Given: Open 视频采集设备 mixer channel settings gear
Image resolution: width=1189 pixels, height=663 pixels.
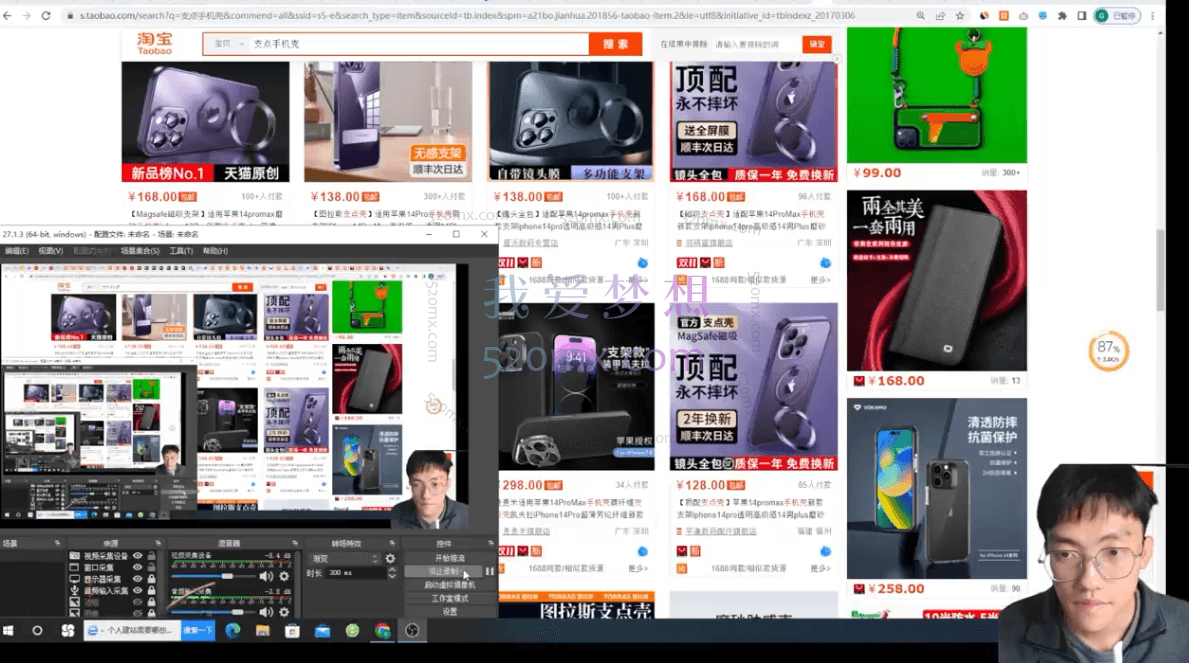Looking at the screenshot, I should tap(284, 577).
